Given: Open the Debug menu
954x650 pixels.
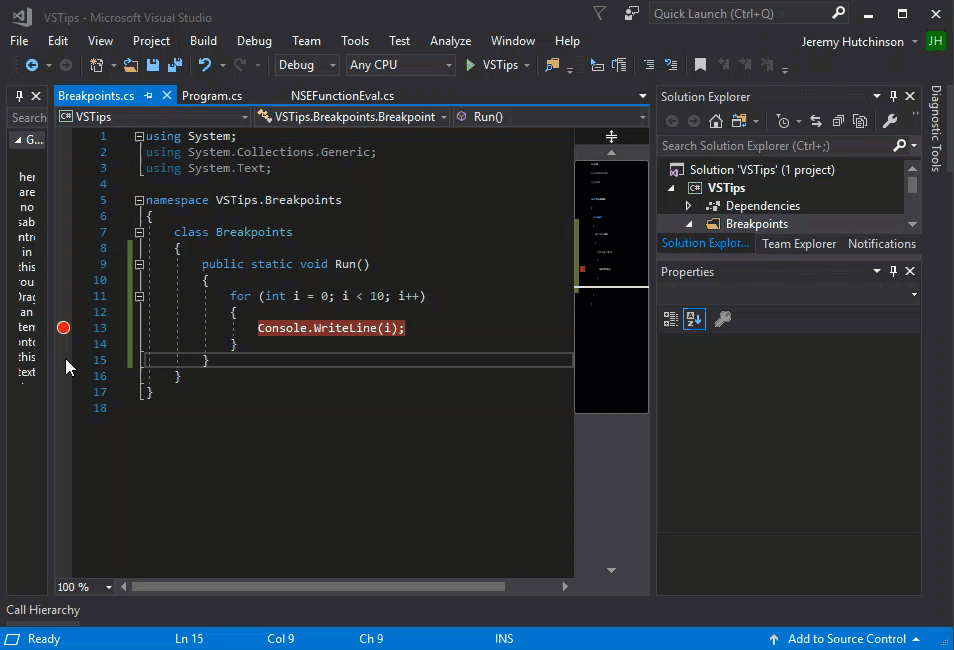Looking at the screenshot, I should click(254, 41).
